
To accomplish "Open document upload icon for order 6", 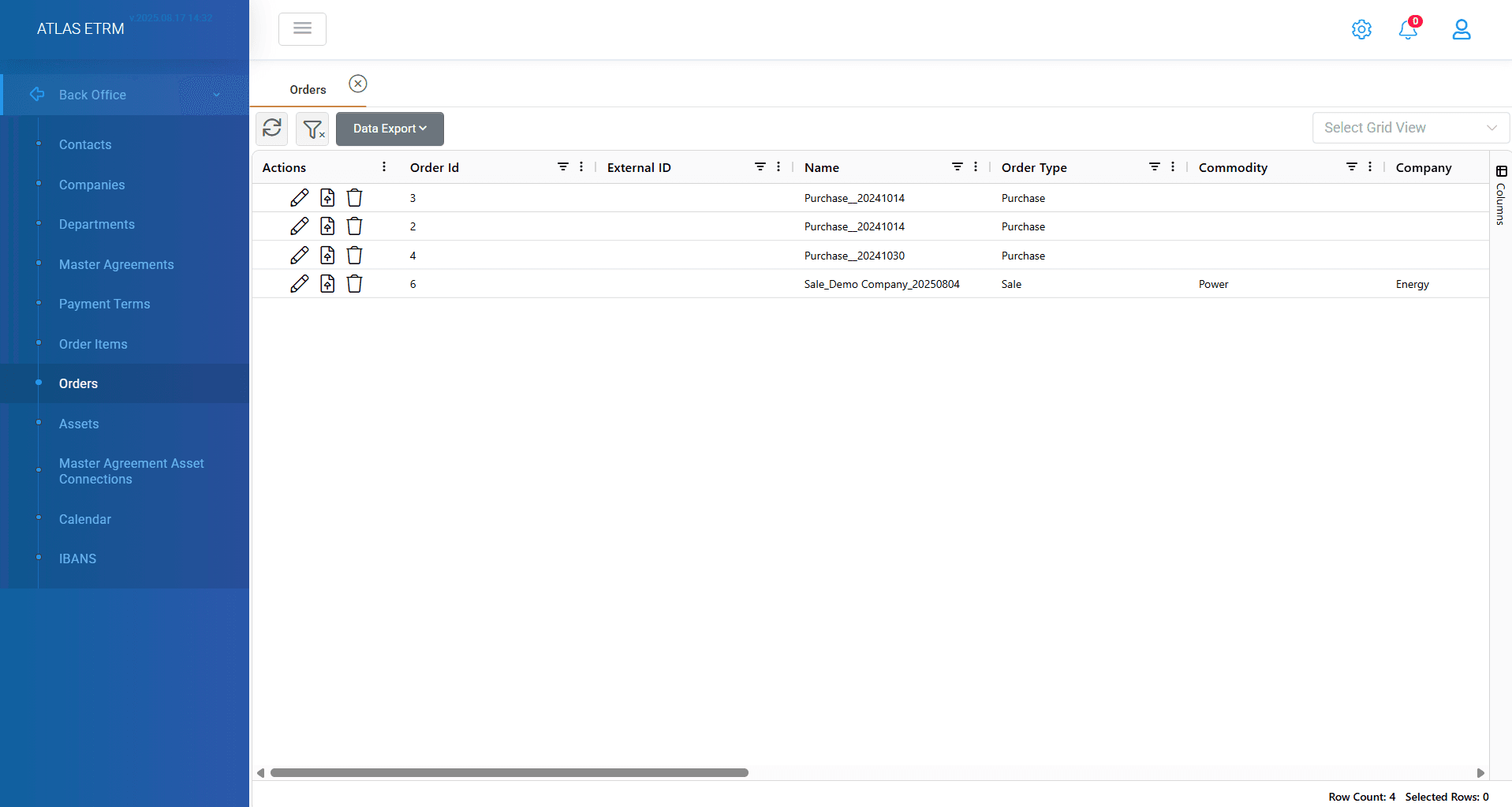I will pos(327,283).
